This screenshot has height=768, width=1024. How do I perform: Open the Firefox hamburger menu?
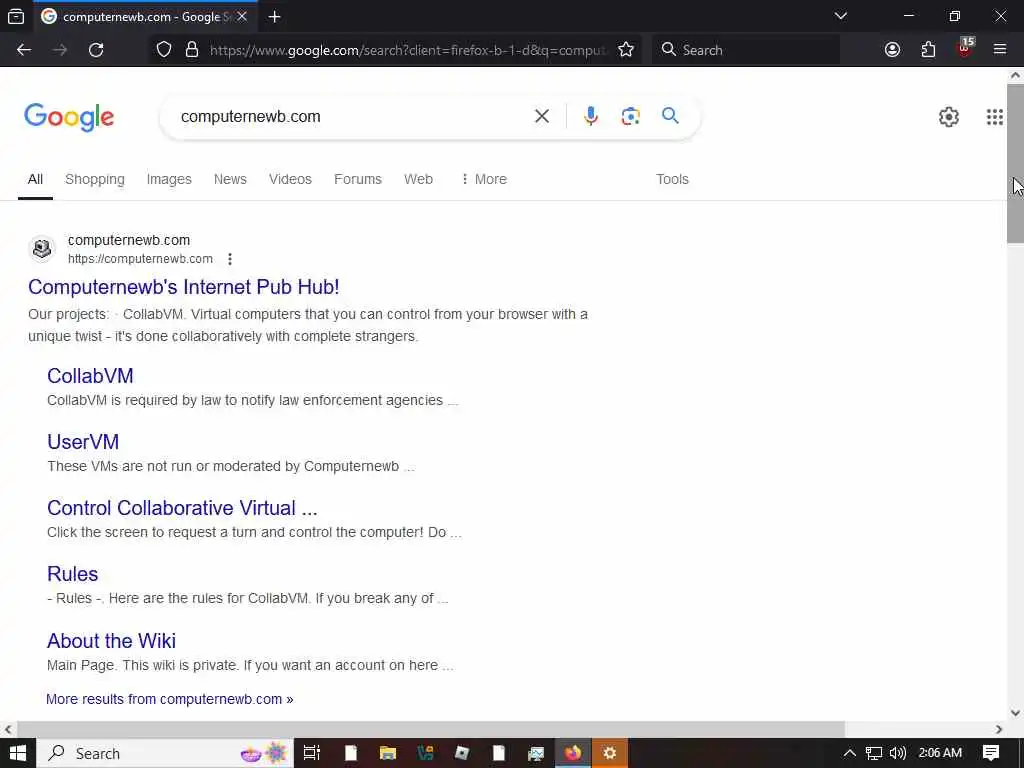[x=1000, y=50]
